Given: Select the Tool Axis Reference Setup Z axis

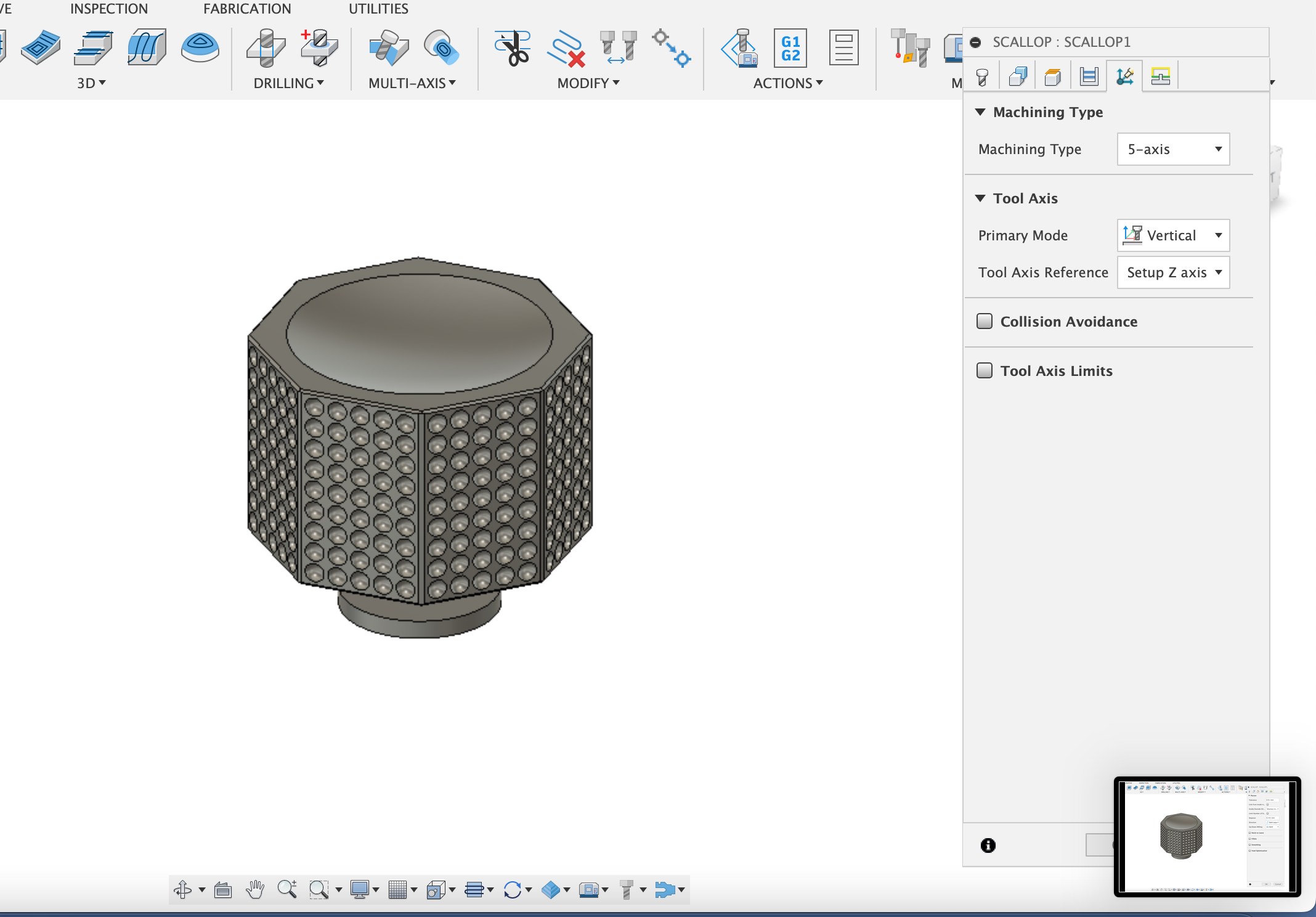Looking at the screenshot, I should [x=1172, y=272].
